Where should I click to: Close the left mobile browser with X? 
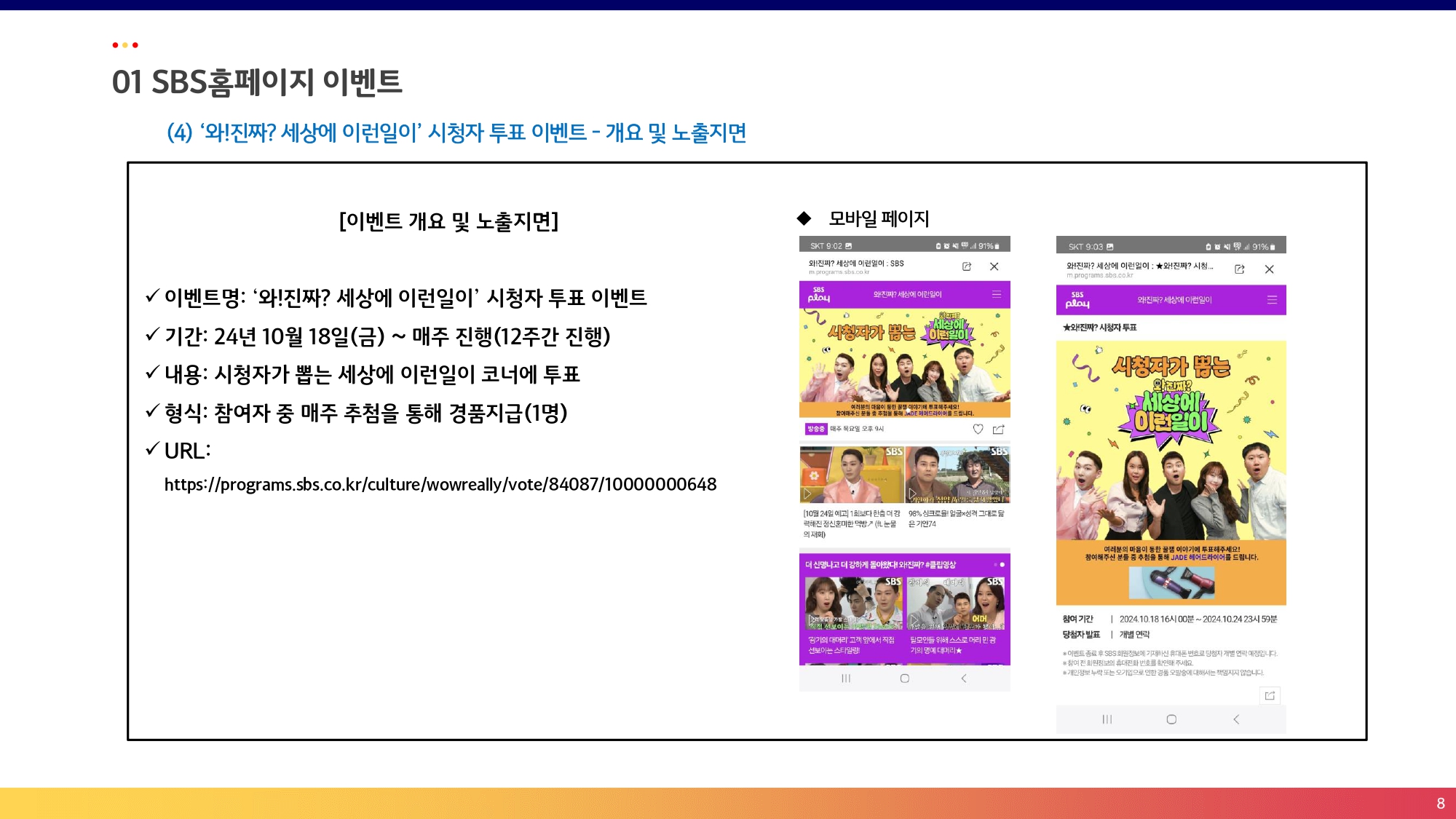[994, 266]
